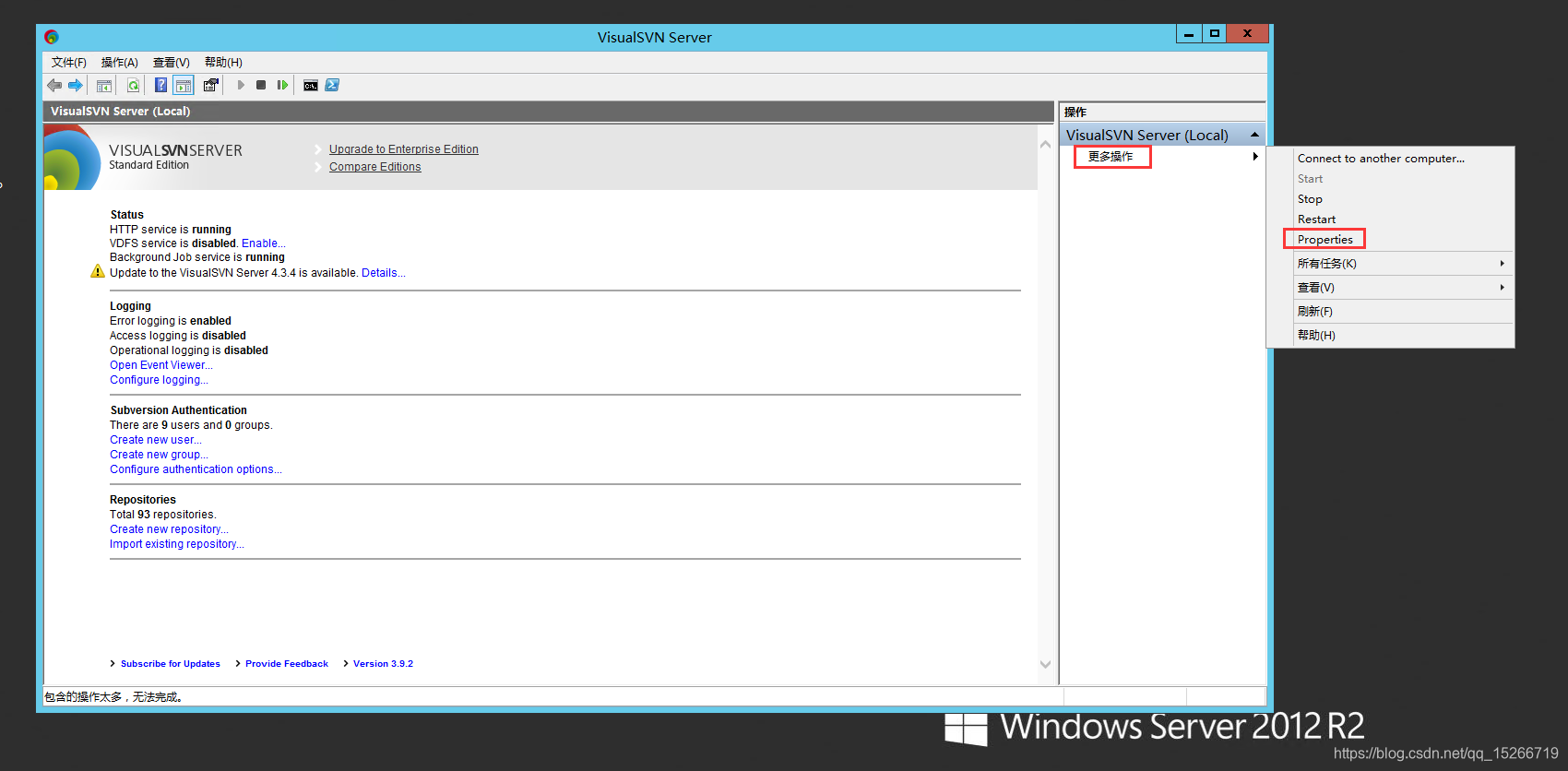Click the Enable link for VDFS service
The image size is (1568, 771).
pyautogui.click(x=263, y=243)
